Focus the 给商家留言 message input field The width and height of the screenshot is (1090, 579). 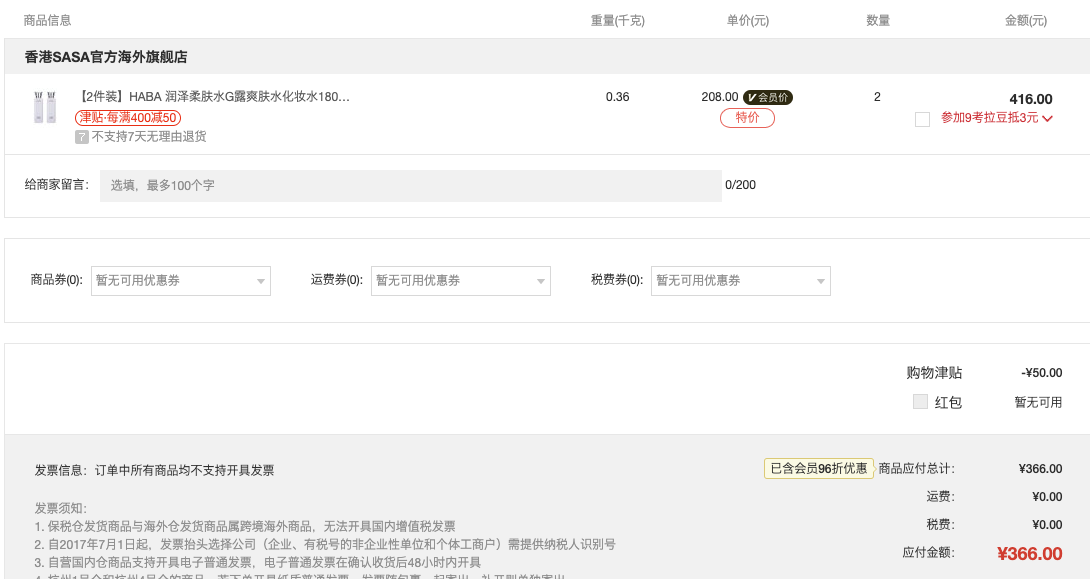(x=411, y=186)
